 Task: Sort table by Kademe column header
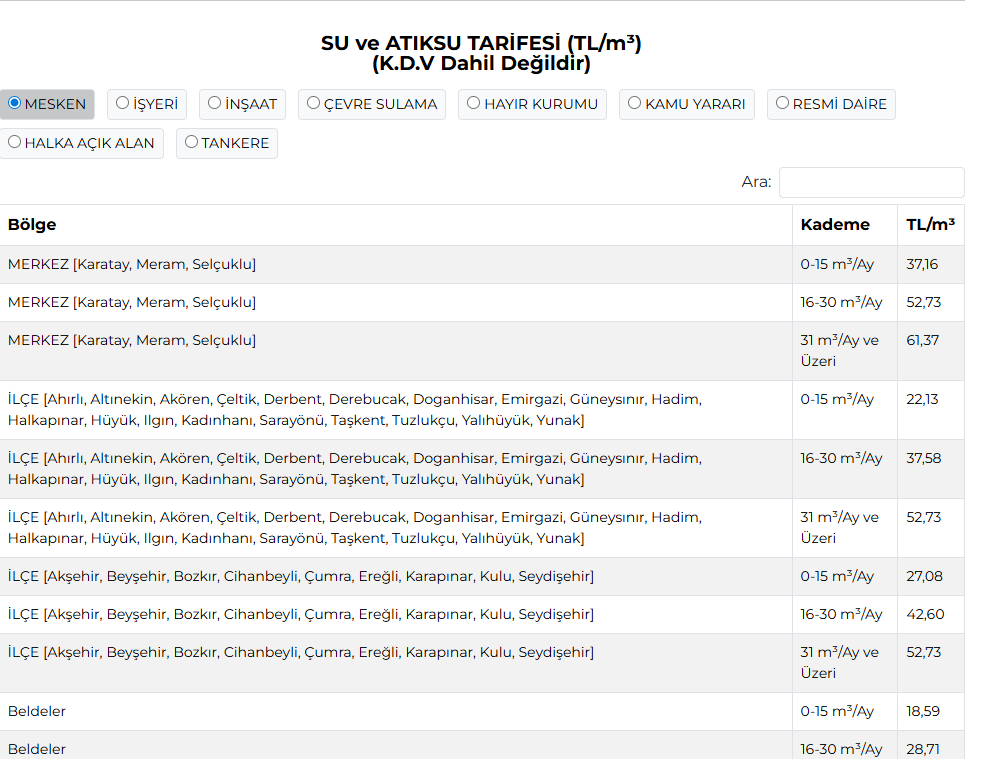click(835, 225)
